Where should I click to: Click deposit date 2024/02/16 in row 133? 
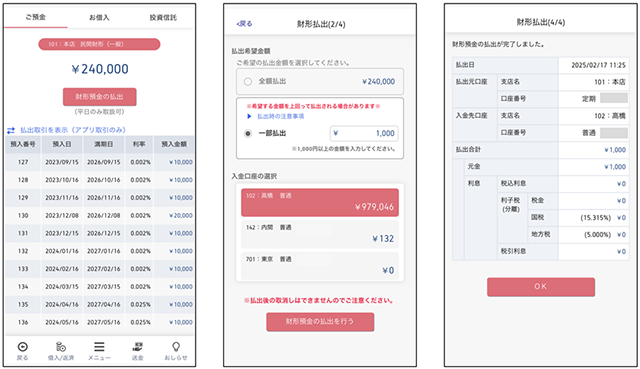pyautogui.click(x=62, y=269)
